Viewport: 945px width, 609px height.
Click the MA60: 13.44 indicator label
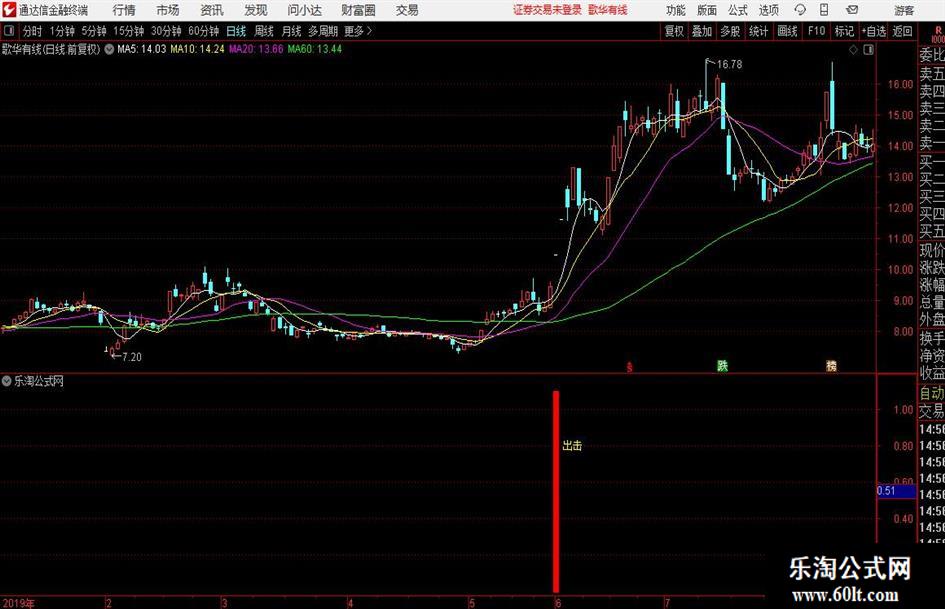click(315, 49)
